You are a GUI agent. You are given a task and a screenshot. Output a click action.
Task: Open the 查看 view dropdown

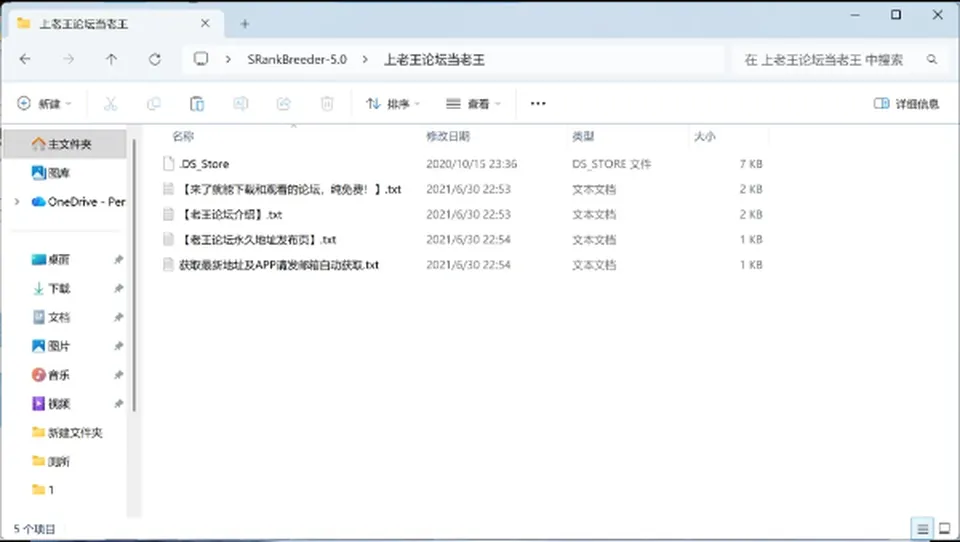(x=473, y=104)
